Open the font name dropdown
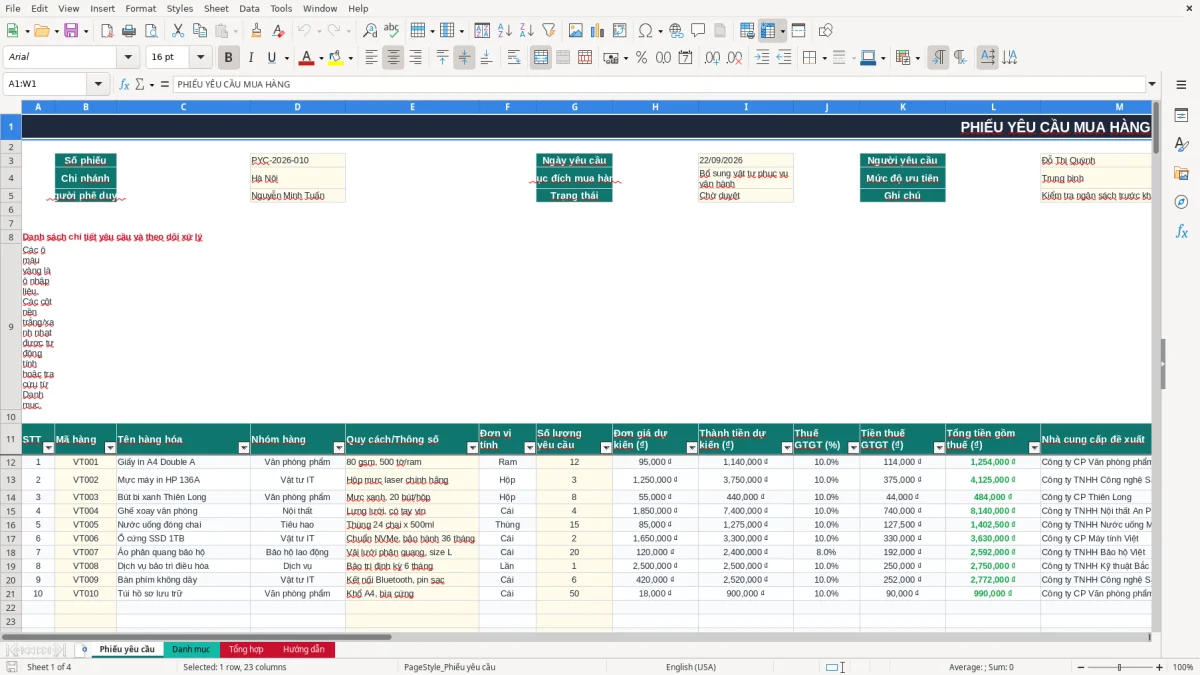1200x675 pixels. 127,58
